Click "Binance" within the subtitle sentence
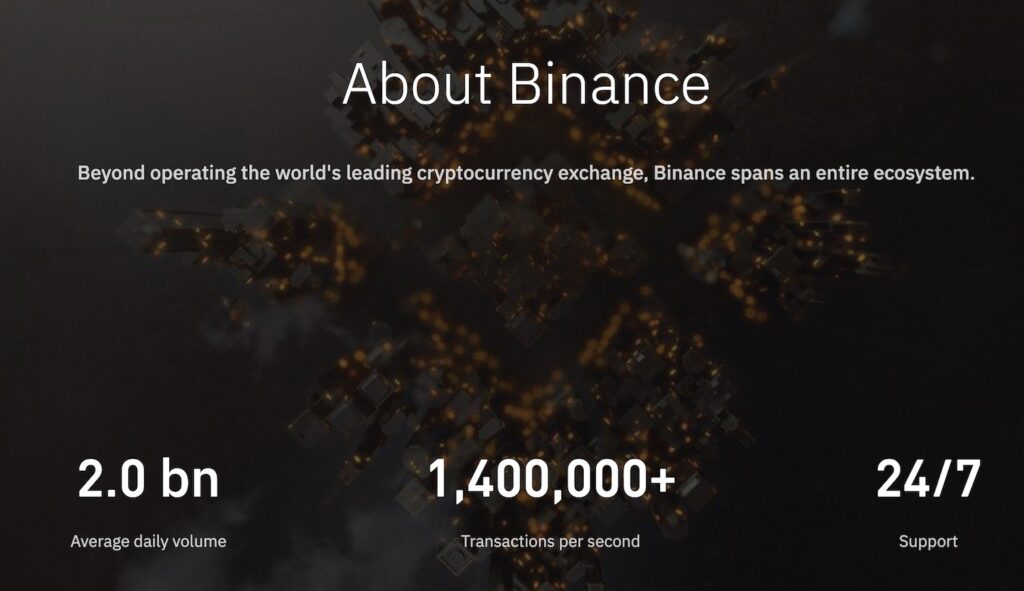Image resolution: width=1024 pixels, height=591 pixels. pos(688,173)
